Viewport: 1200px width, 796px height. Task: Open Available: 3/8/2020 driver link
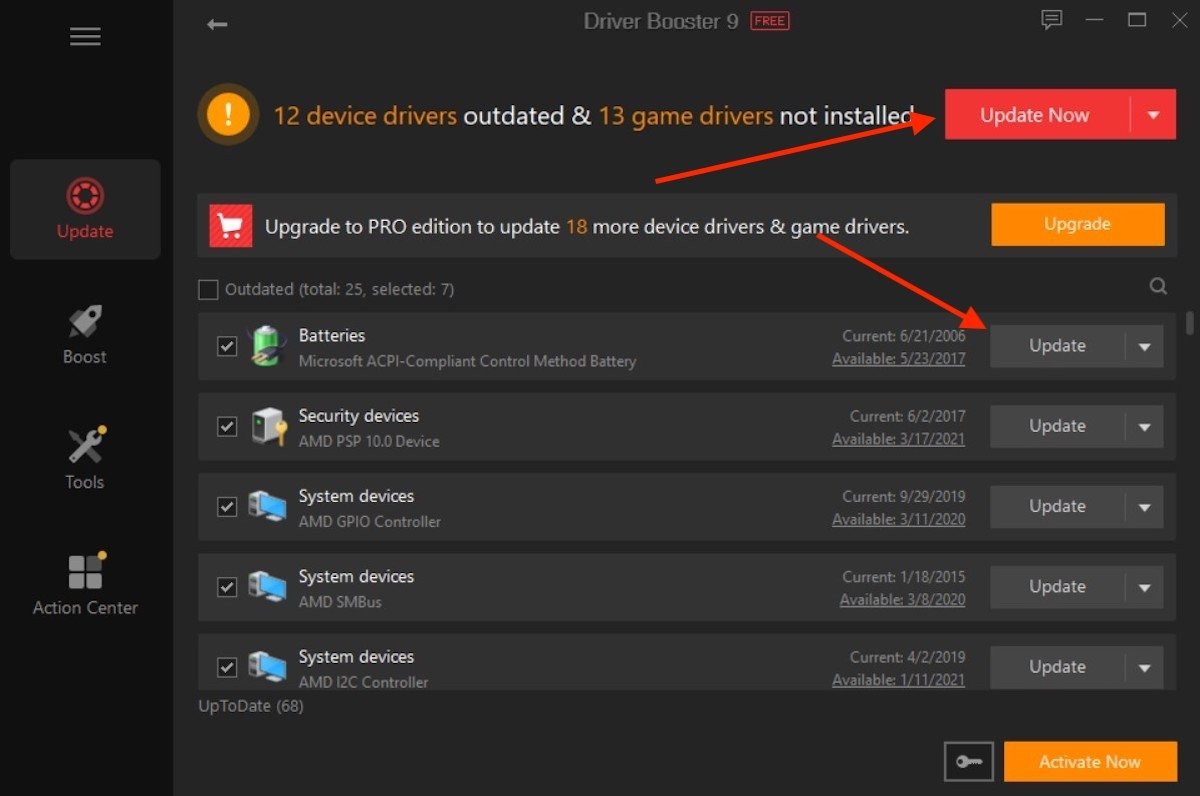tap(903, 600)
